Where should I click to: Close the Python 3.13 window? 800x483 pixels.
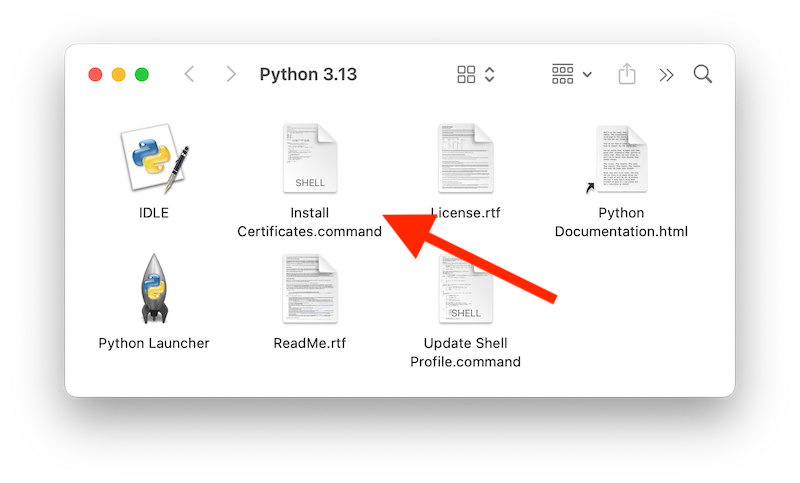[96, 75]
